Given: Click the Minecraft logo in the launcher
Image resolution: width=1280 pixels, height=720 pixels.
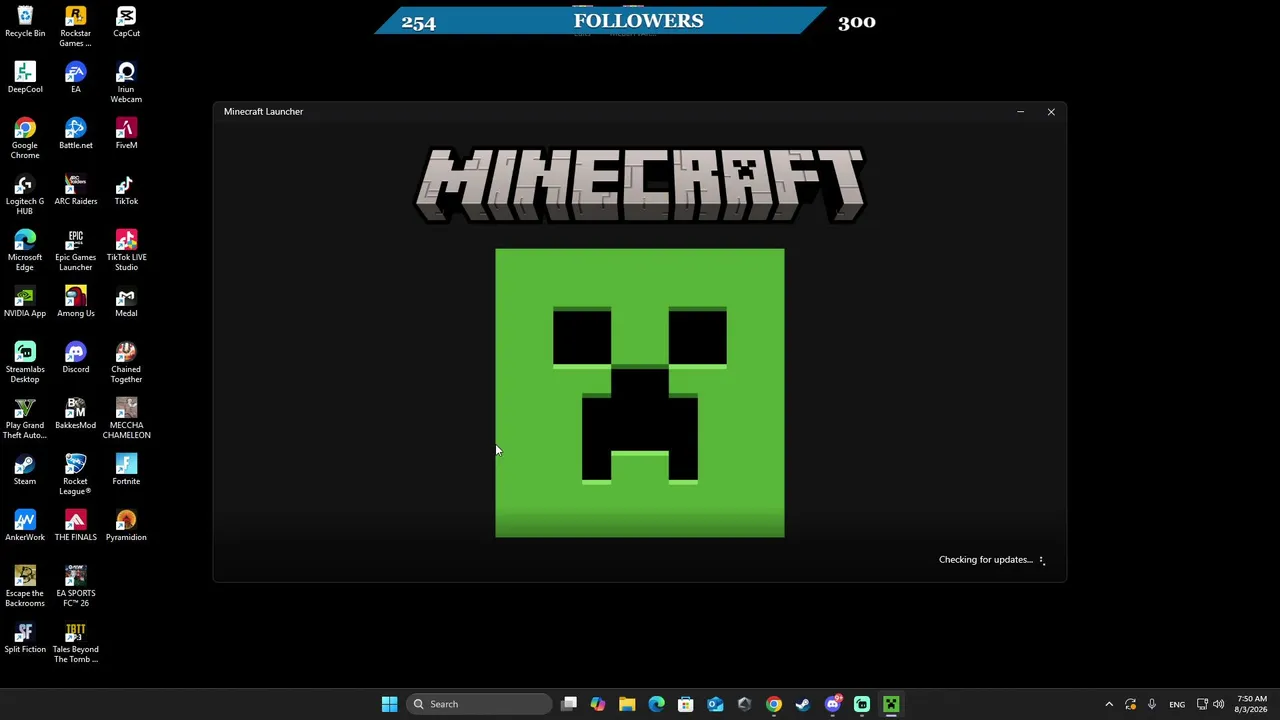Looking at the screenshot, I should click(x=640, y=185).
